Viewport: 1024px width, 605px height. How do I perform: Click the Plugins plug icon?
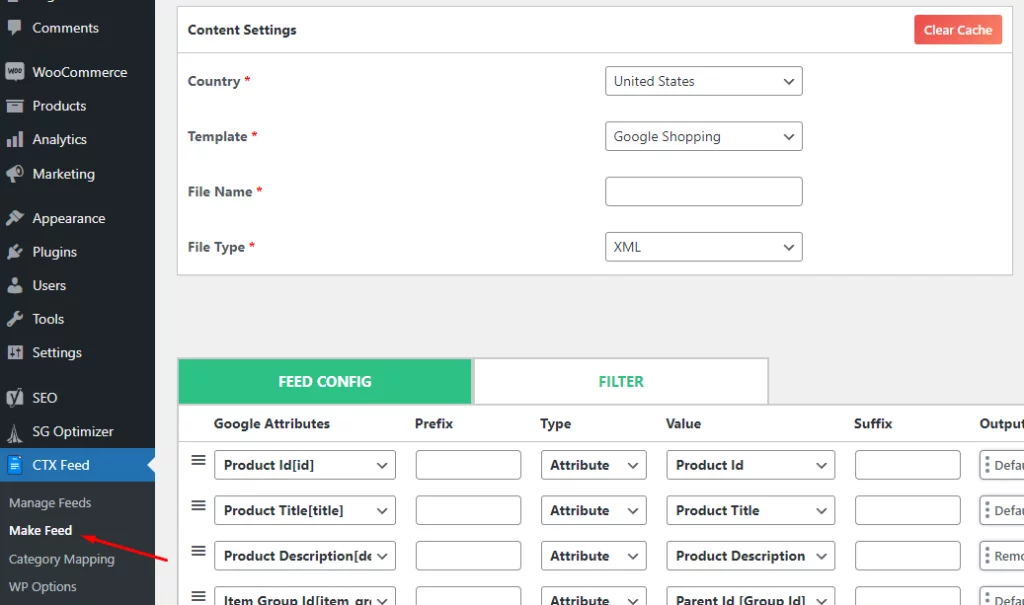tap(14, 252)
